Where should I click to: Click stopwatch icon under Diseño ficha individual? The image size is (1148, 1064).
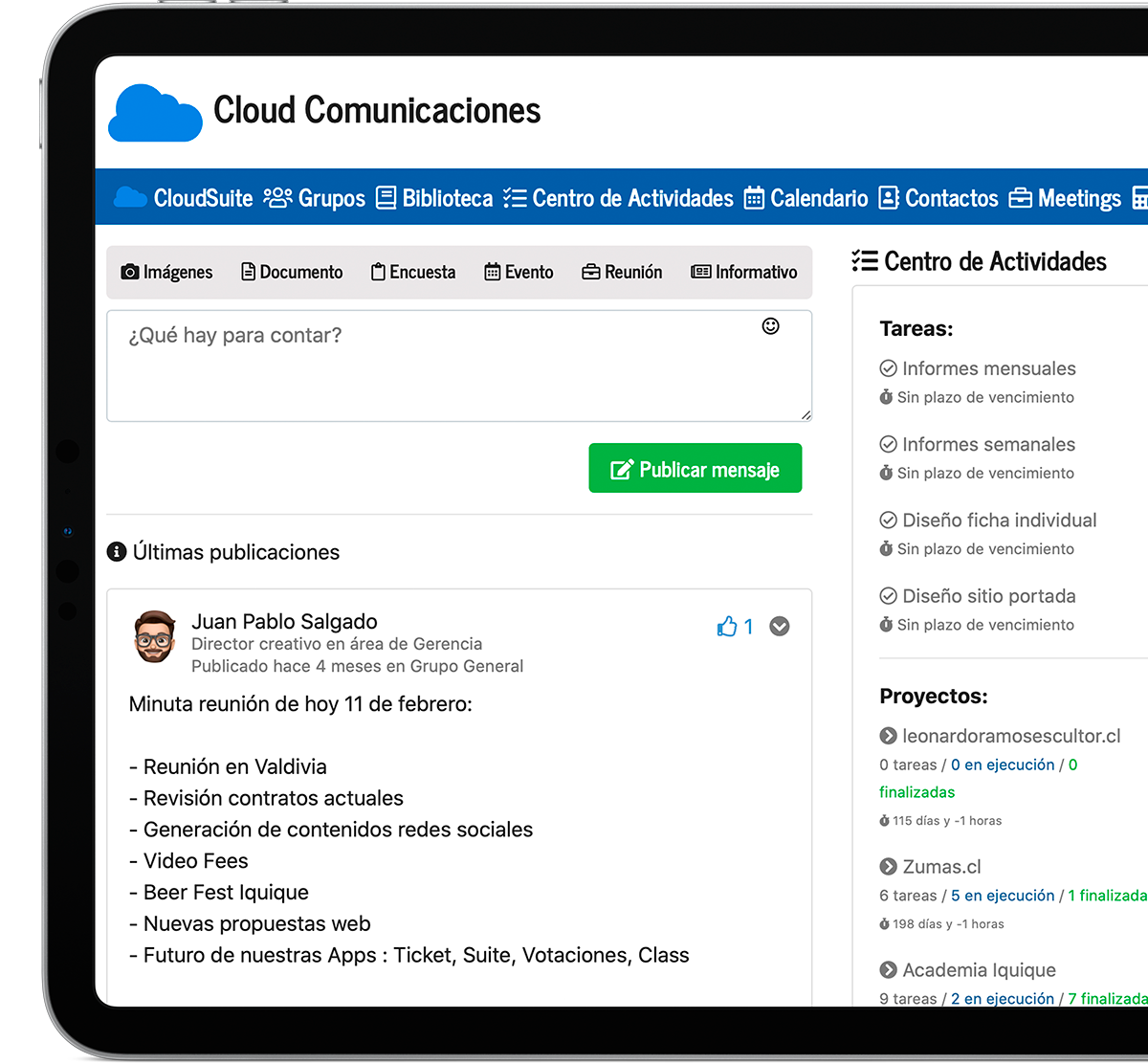click(x=886, y=549)
